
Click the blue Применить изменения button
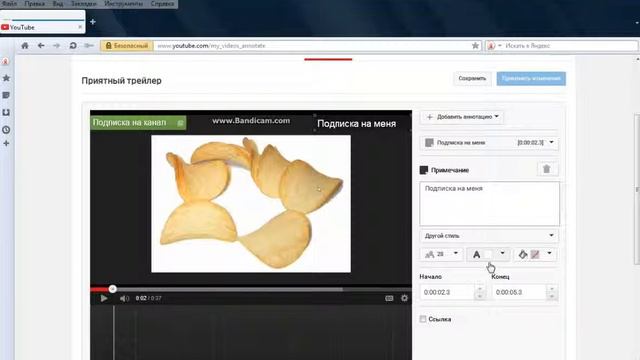pyautogui.click(x=531, y=78)
